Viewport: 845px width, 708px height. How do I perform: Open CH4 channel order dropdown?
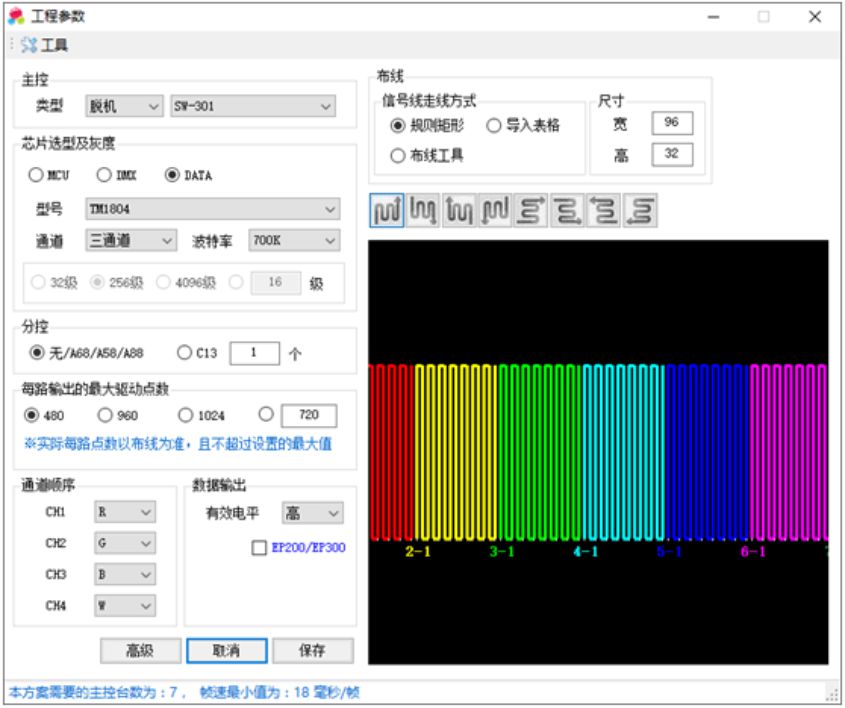tap(125, 606)
